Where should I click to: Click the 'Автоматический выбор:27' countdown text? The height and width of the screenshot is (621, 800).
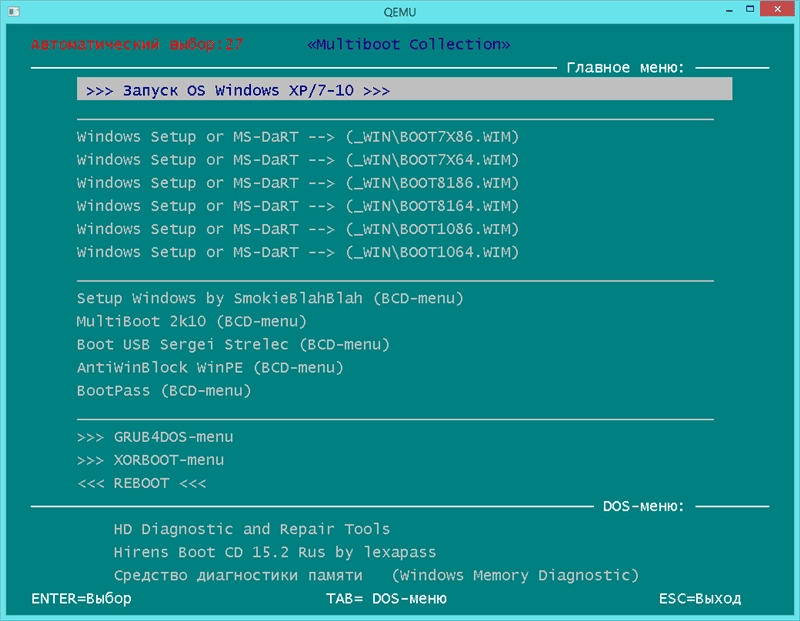tap(137, 44)
